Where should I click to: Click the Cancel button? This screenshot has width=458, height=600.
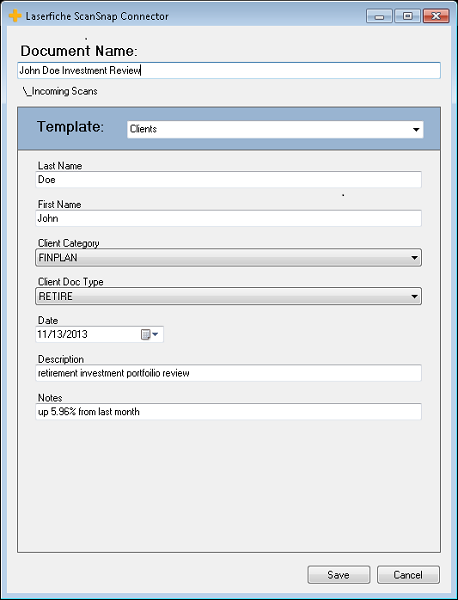(408, 575)
